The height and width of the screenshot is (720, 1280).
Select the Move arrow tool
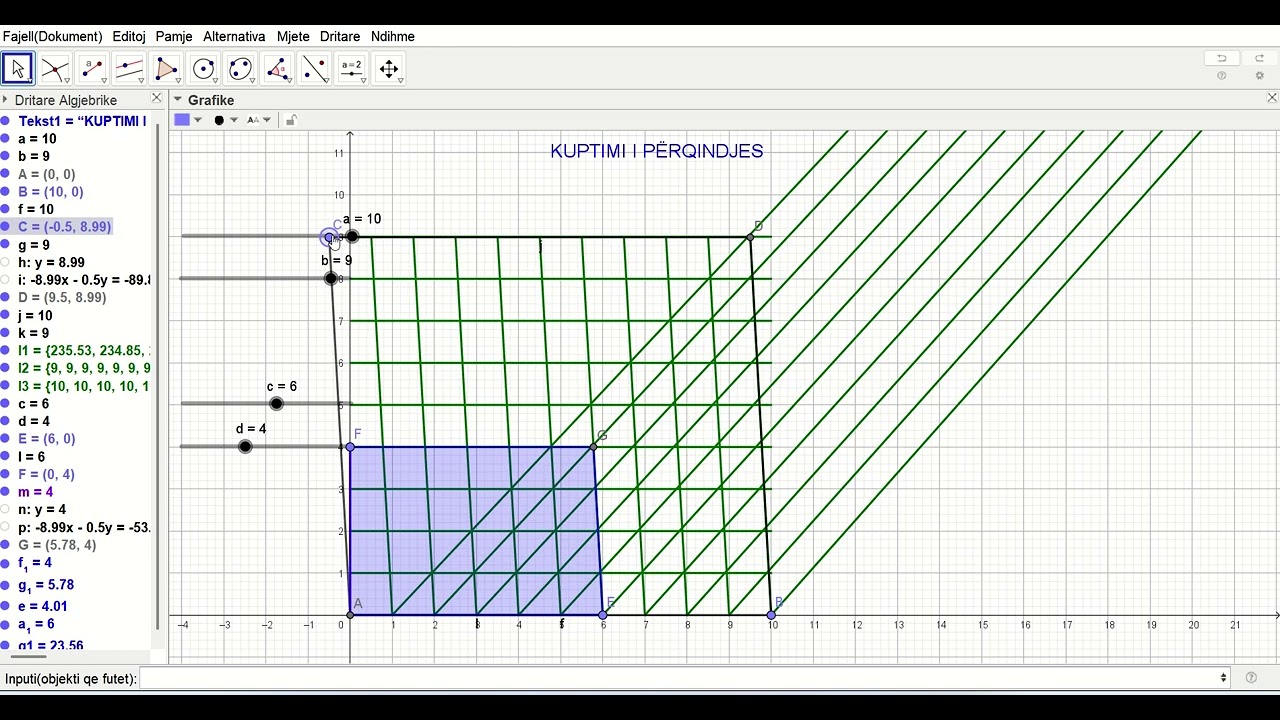pyautogui.click(x=18, y=69)
